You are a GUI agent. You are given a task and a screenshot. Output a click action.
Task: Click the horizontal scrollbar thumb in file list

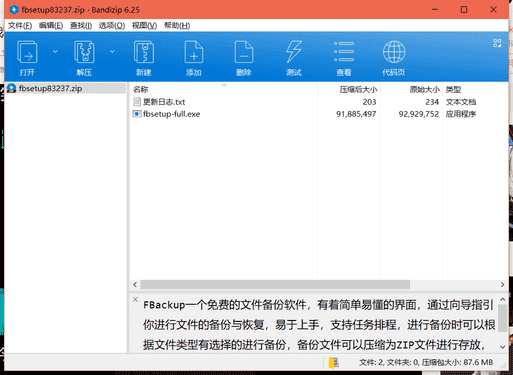(275, 284)
